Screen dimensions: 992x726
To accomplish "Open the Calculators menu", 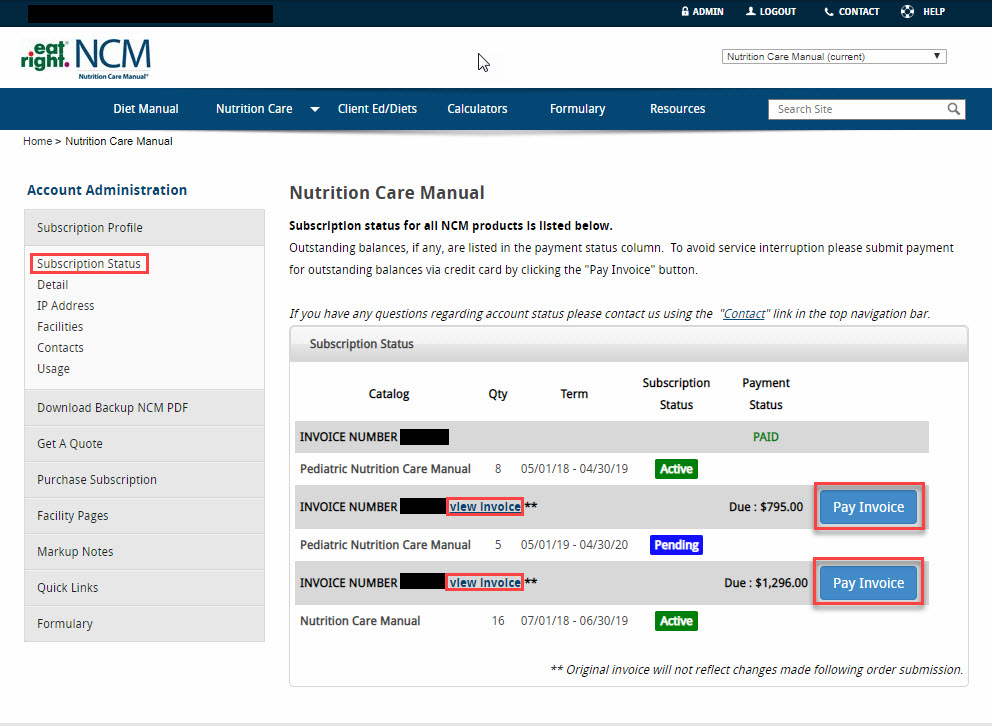I will (x=477, y=109).
